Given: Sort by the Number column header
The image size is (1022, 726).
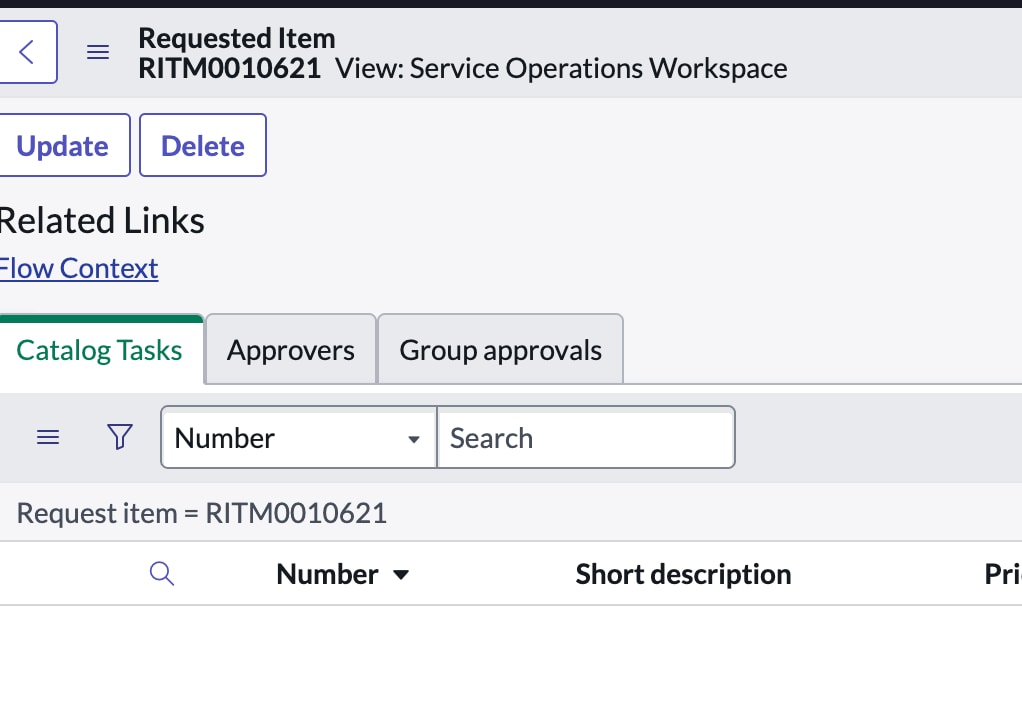Looking at the screenshot, I should point(327,574).
